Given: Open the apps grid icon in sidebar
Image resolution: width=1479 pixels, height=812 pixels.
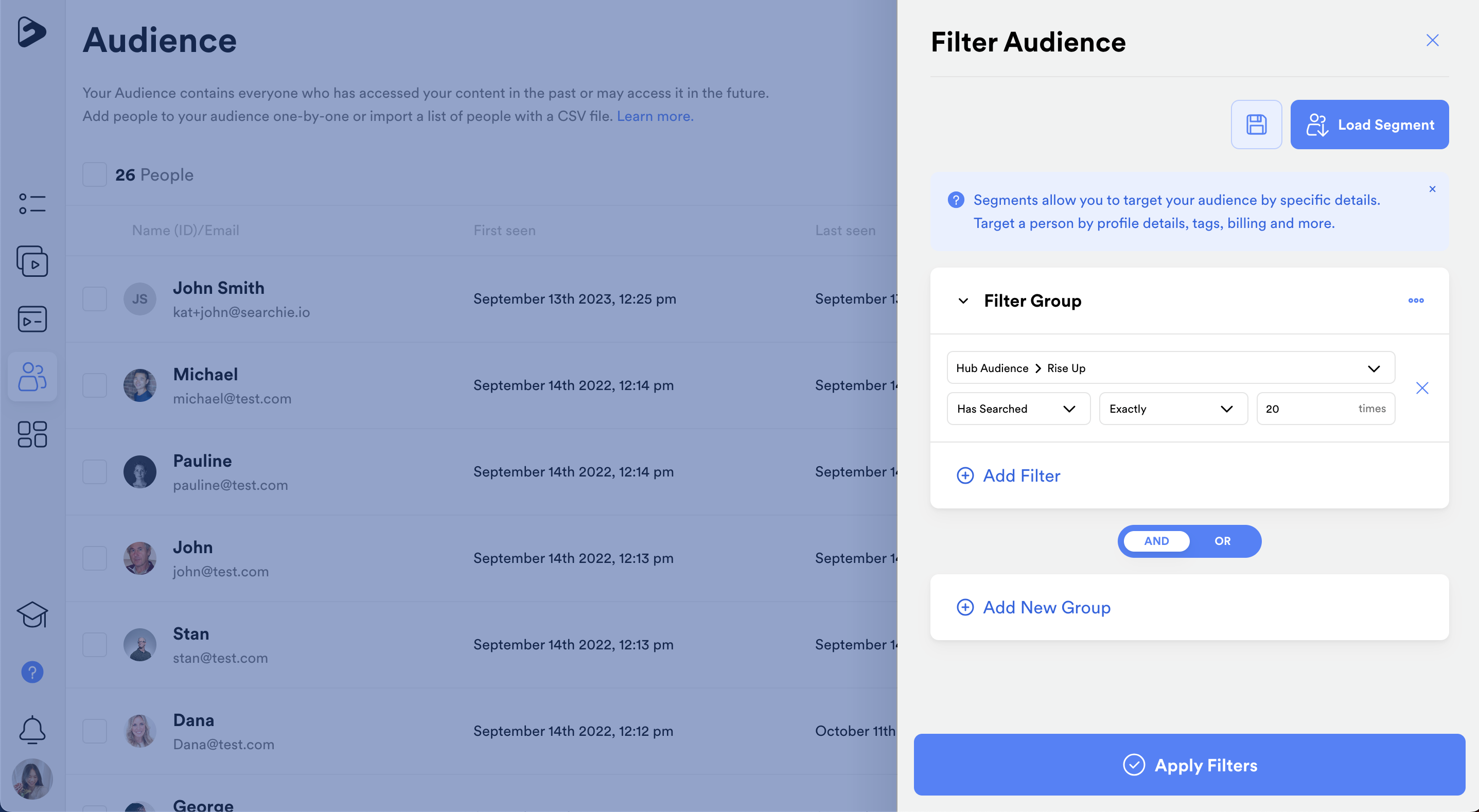Looking at the screenshot, I should (32, 434).
